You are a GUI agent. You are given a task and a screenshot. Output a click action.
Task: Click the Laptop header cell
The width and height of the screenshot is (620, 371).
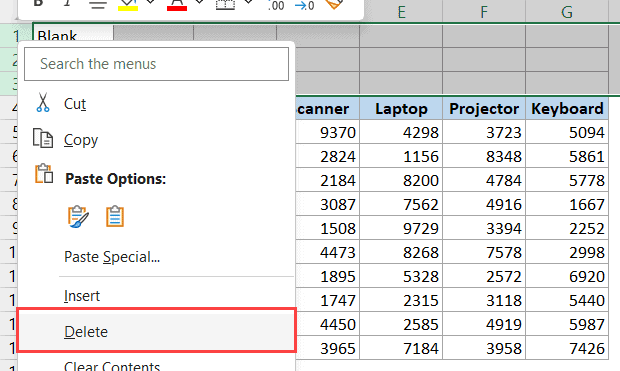401,108
